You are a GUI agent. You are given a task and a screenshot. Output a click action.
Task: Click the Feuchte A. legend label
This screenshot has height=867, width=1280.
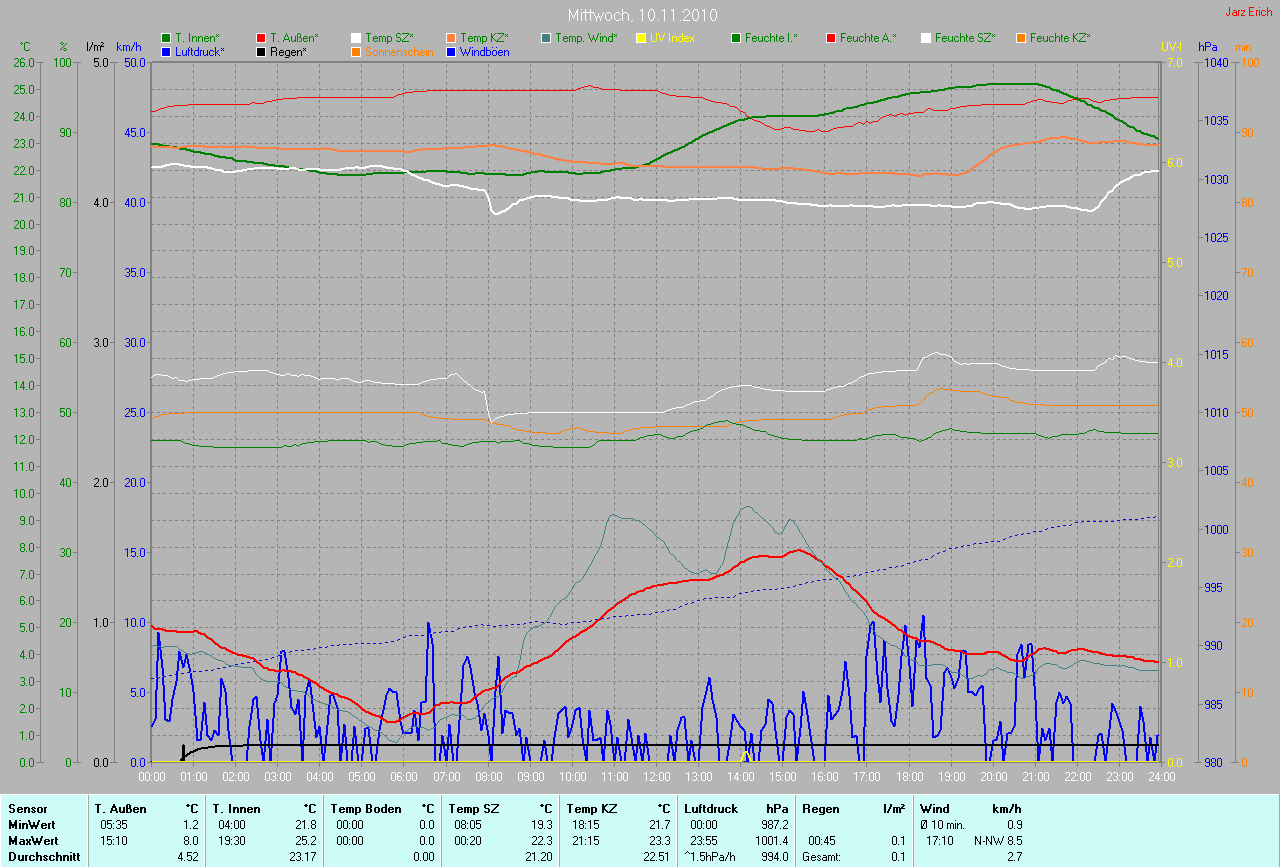(867, 38)
